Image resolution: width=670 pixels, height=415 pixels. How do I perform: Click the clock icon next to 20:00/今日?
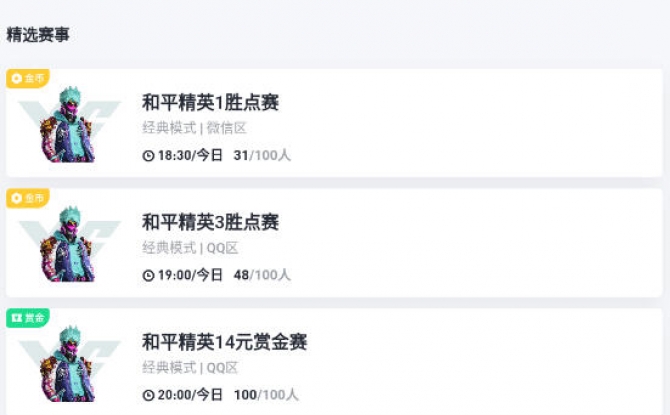(x=148, y=395)
